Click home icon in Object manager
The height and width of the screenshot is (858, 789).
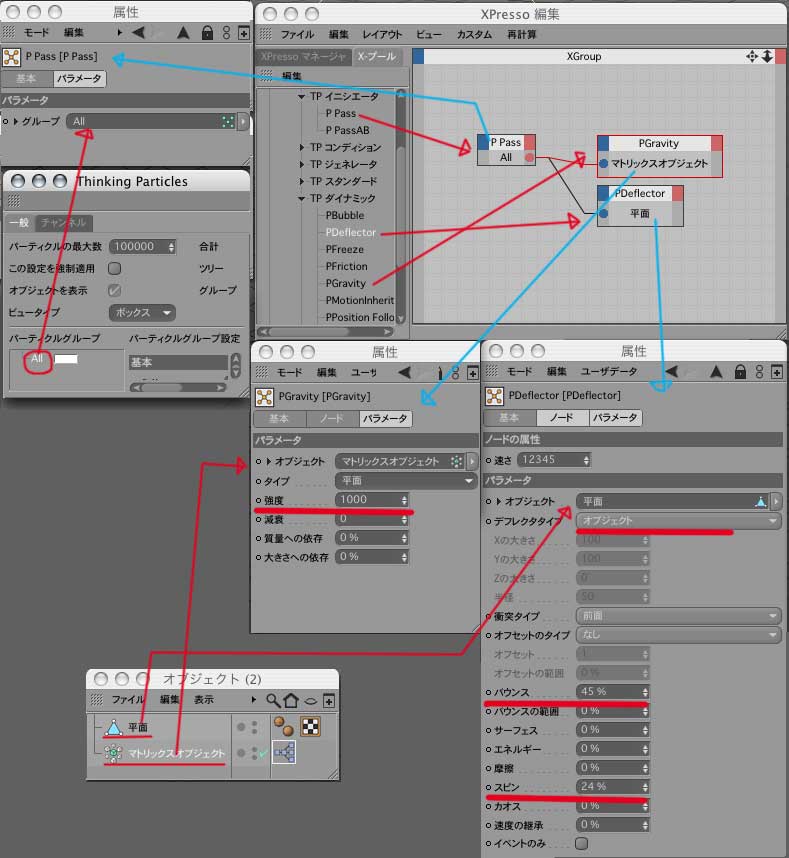click(291, 700)
